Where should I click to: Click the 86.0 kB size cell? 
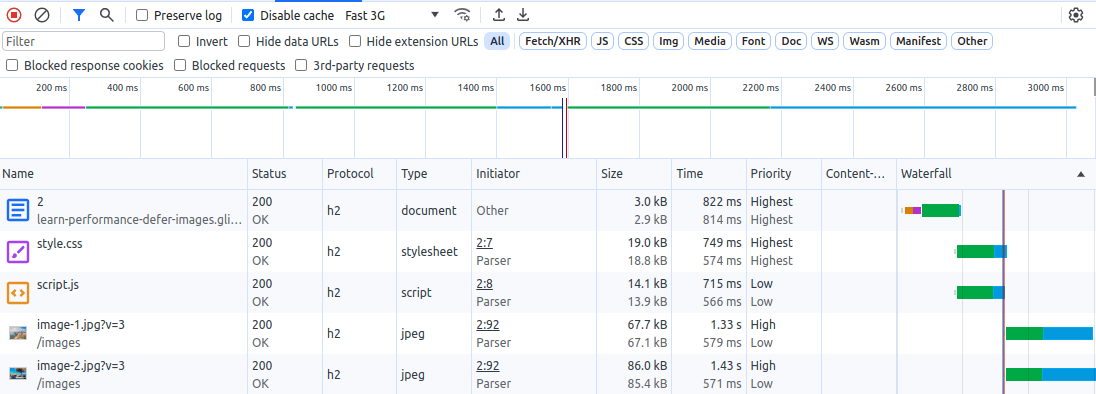pyautogui.click(x=647, y=366)
